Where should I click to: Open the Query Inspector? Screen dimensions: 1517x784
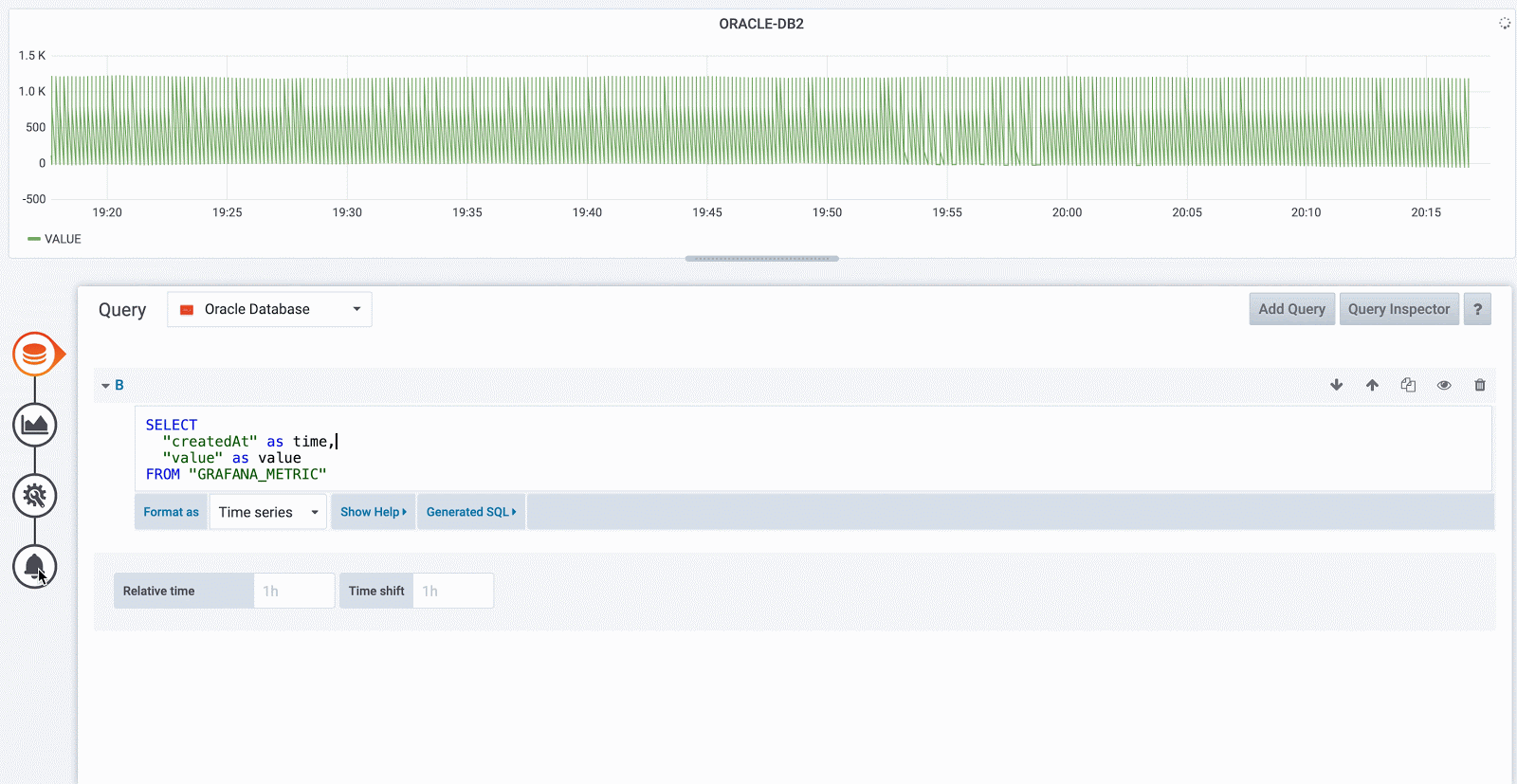1399,309
